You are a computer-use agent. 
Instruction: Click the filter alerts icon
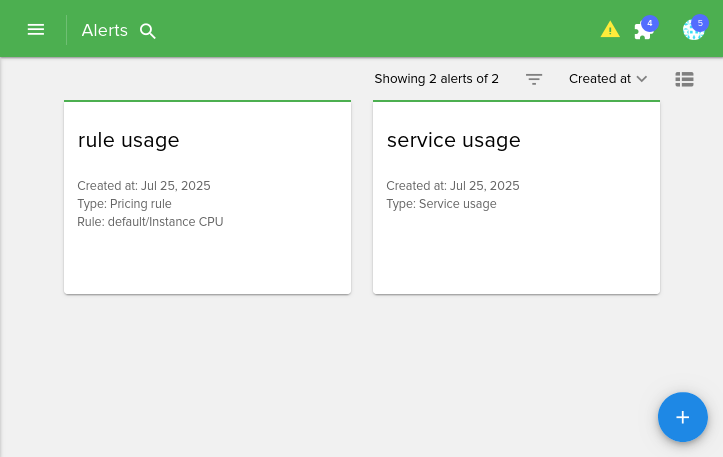point(534,79)
